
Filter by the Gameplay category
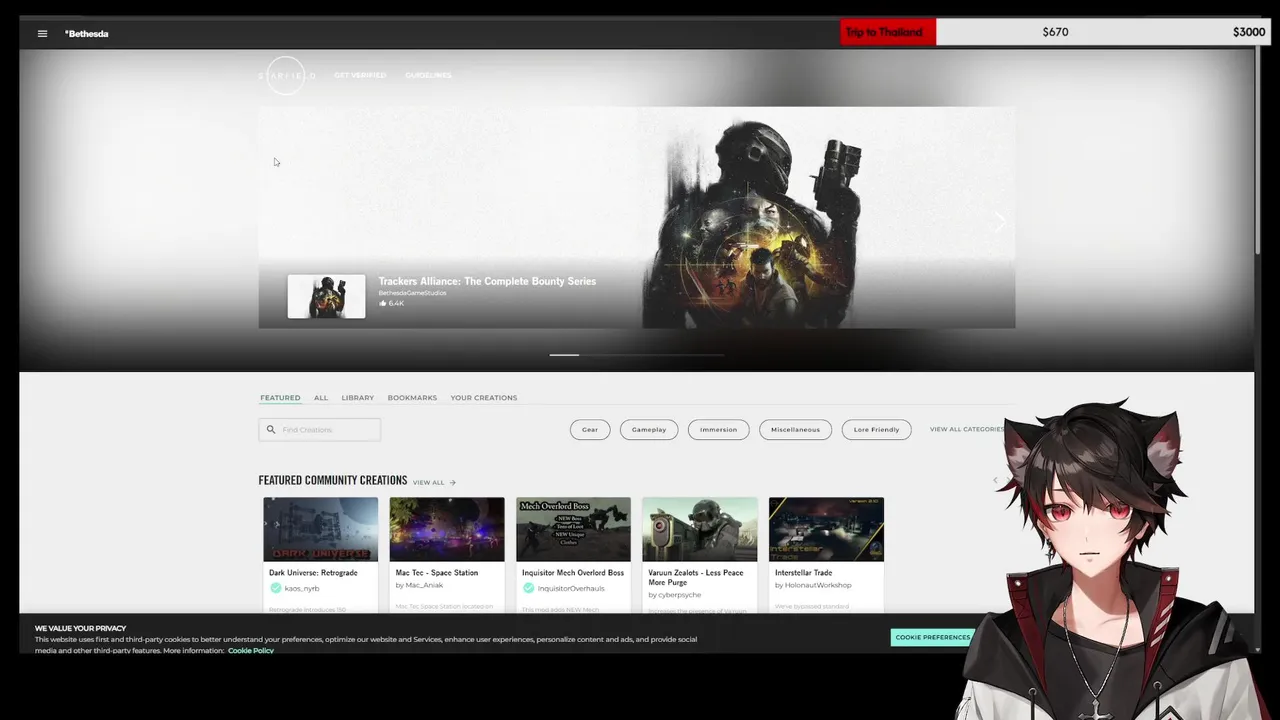[x=649, y=430]
